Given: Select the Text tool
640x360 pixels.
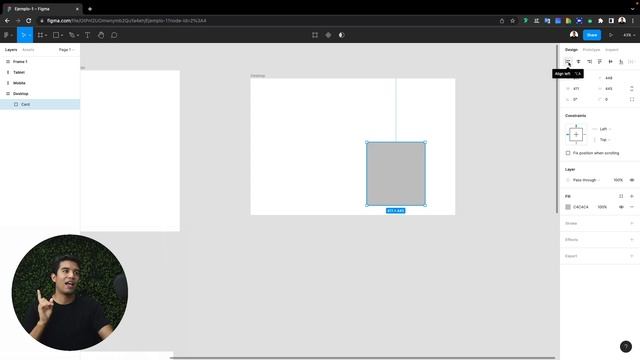Looking at the screenshot, I should [x=87, y=35].
